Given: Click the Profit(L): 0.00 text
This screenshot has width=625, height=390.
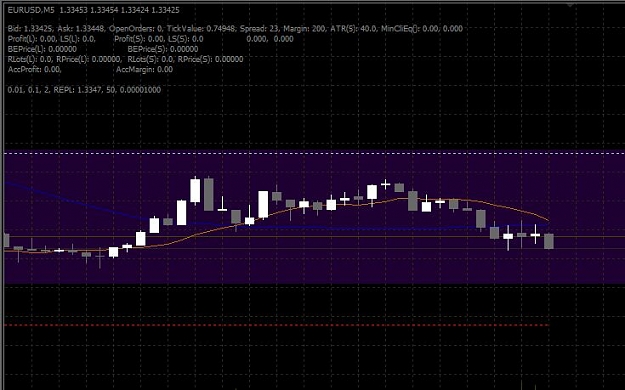Looking at the screenshot, I should coord(31,39).
